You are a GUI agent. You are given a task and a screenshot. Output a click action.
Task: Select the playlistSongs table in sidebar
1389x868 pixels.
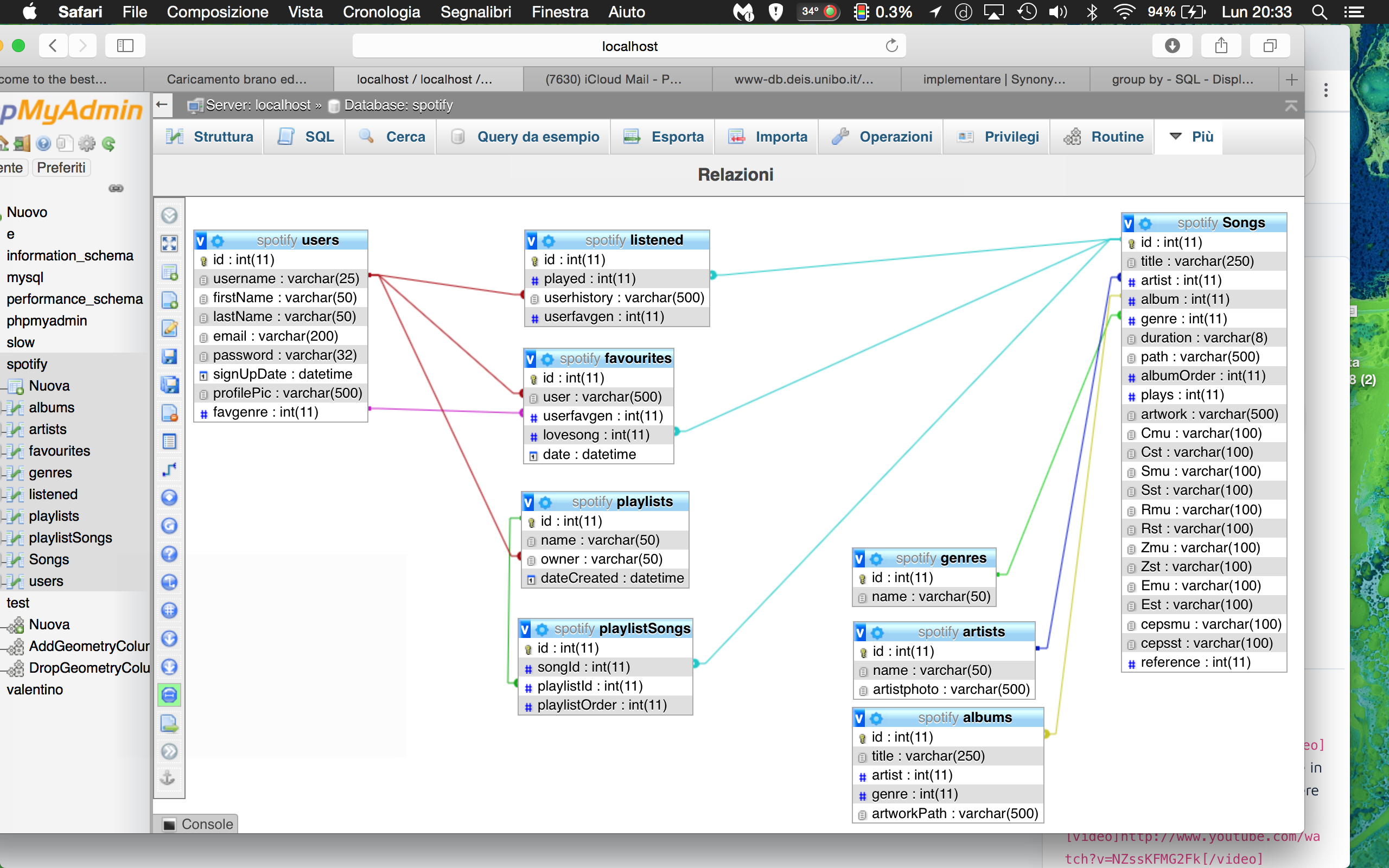[x=70, y=538]
